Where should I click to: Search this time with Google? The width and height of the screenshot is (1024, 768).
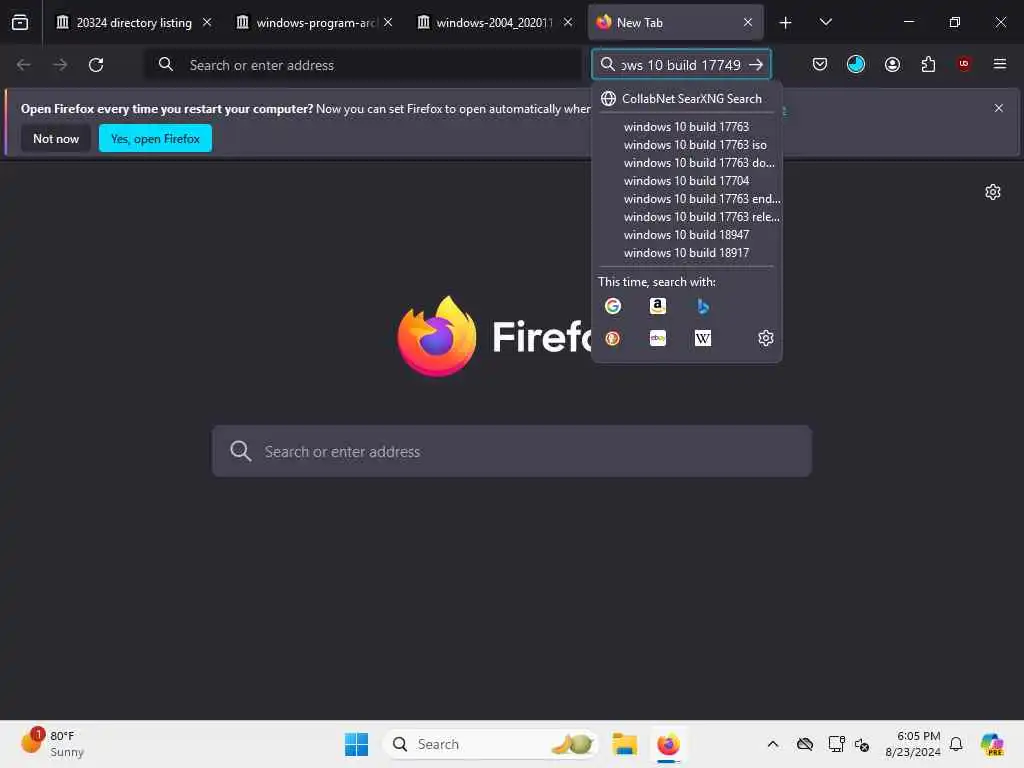point(613,306)
